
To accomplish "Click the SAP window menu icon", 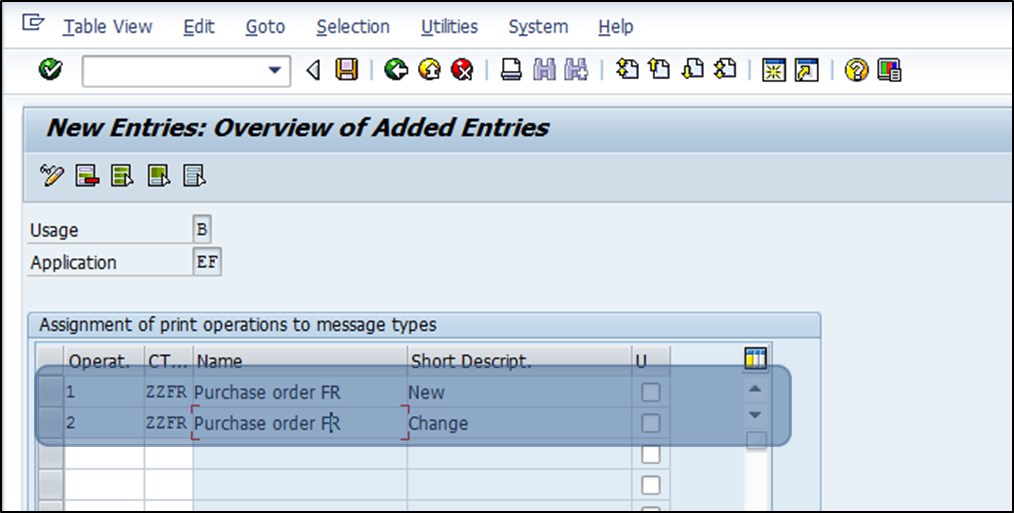I will click(x=33, y=23).
